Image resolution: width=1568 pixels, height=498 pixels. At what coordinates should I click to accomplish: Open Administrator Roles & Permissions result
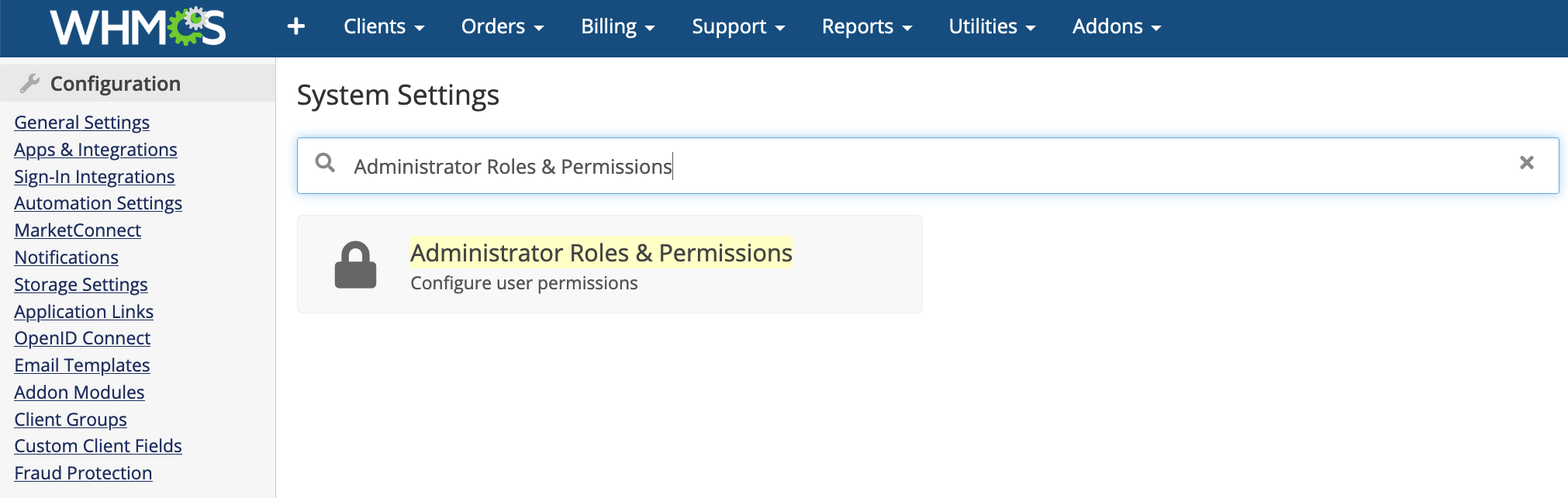point(601,253)
